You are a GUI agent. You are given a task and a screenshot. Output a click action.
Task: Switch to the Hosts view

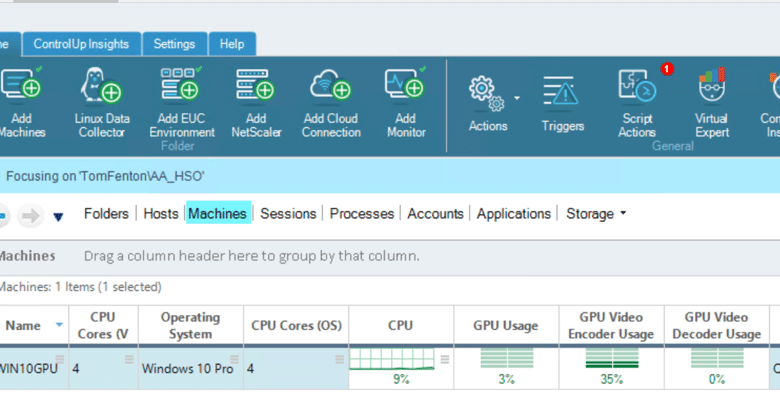(161, 213)
